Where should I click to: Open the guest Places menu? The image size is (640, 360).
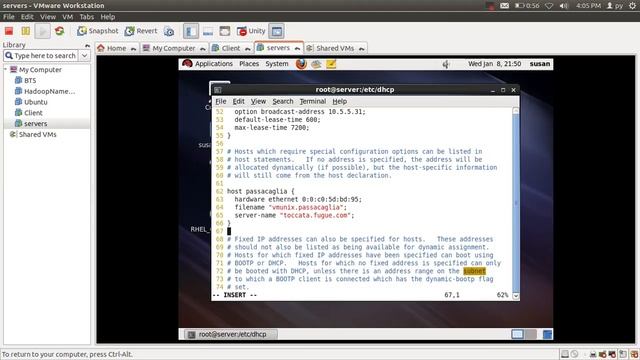pyautogui.click(x=249, y=64)
